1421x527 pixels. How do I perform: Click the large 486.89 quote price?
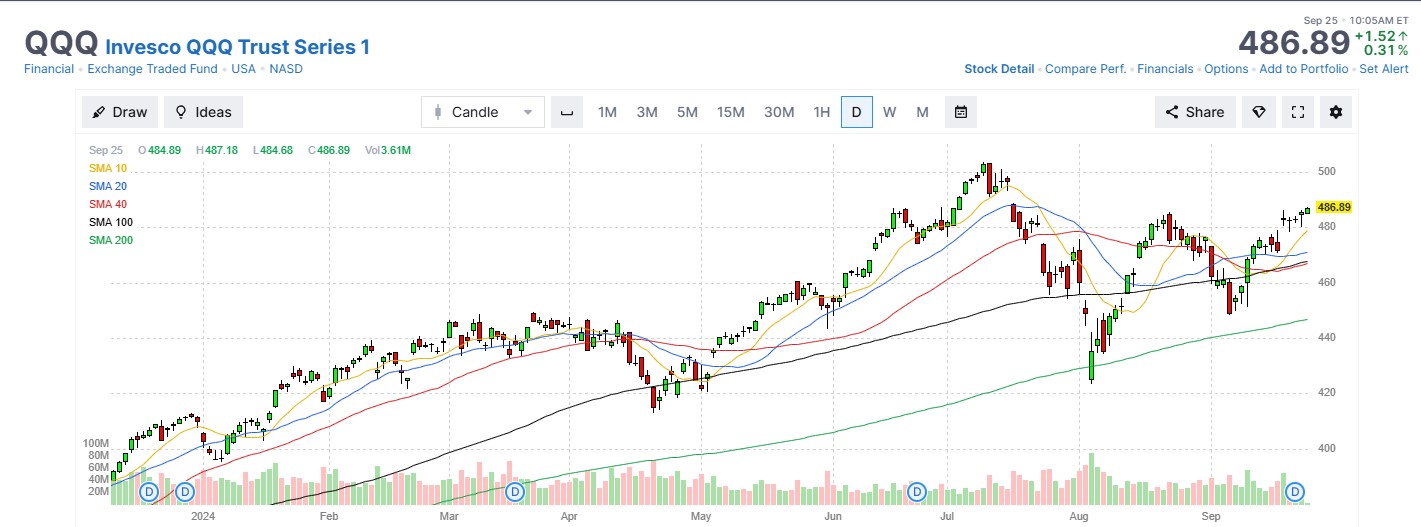(1294, 43)
